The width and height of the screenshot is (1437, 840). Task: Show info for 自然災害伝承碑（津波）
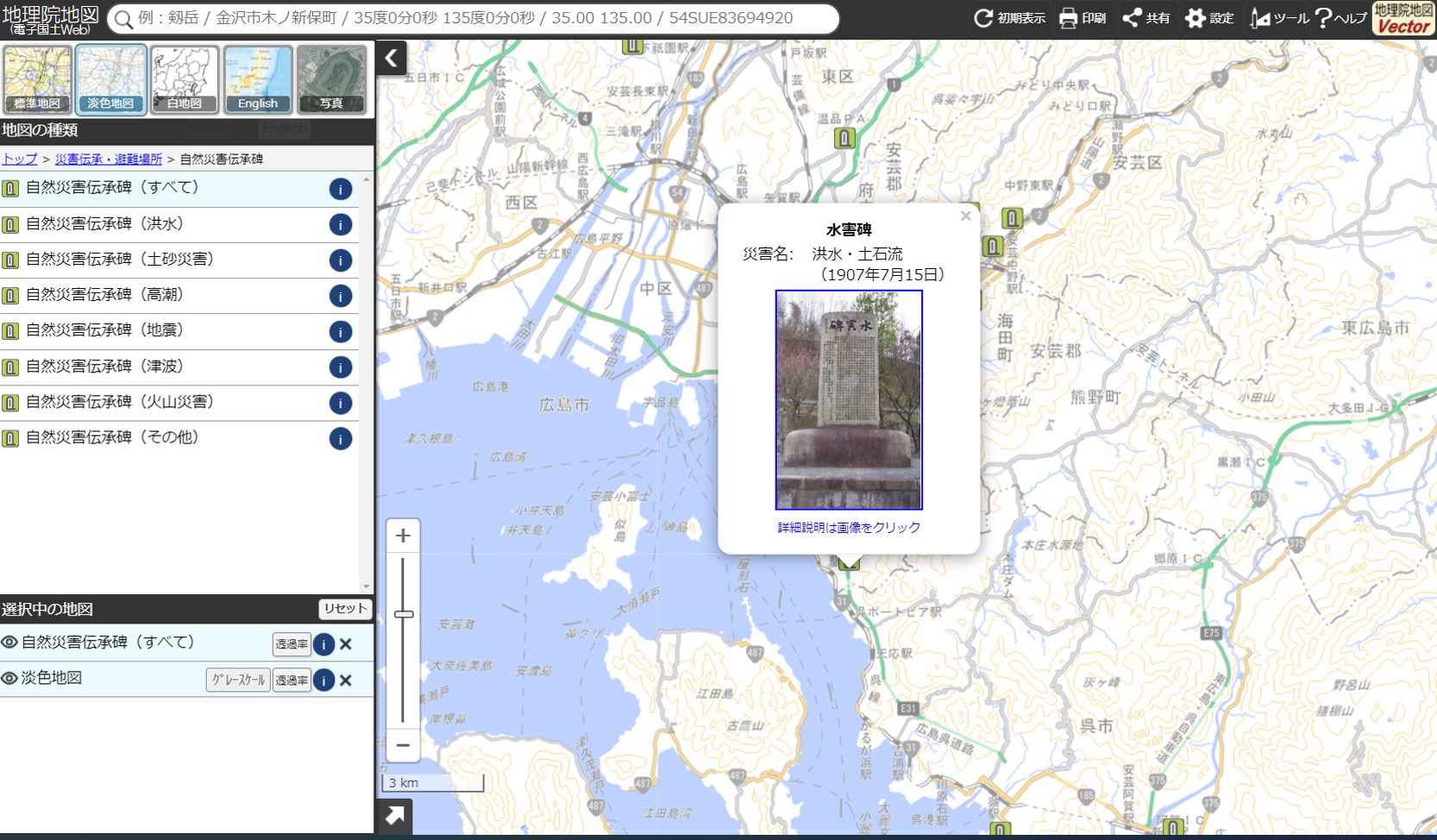click(341, 367)
